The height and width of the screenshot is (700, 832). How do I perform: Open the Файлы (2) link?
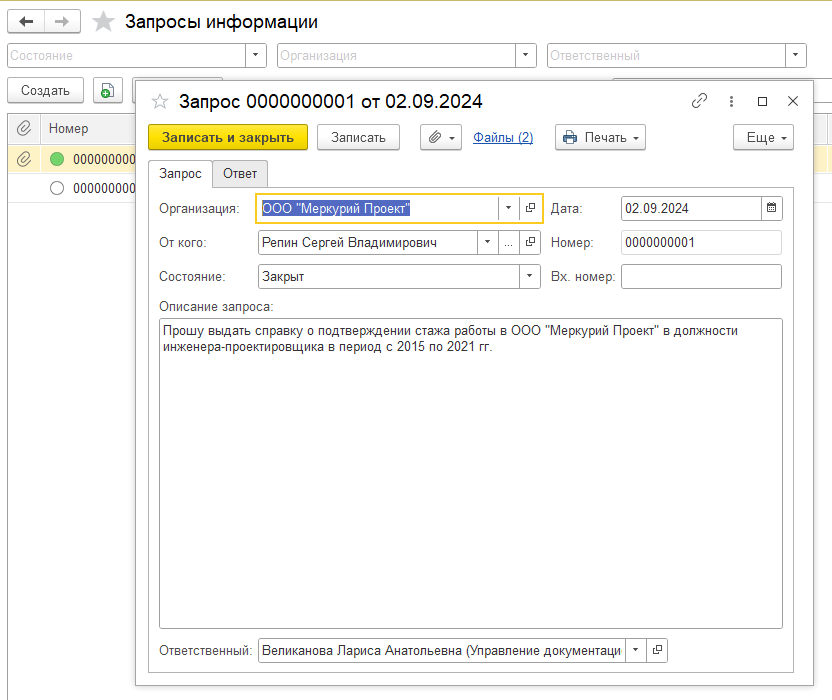click(503, 137)
